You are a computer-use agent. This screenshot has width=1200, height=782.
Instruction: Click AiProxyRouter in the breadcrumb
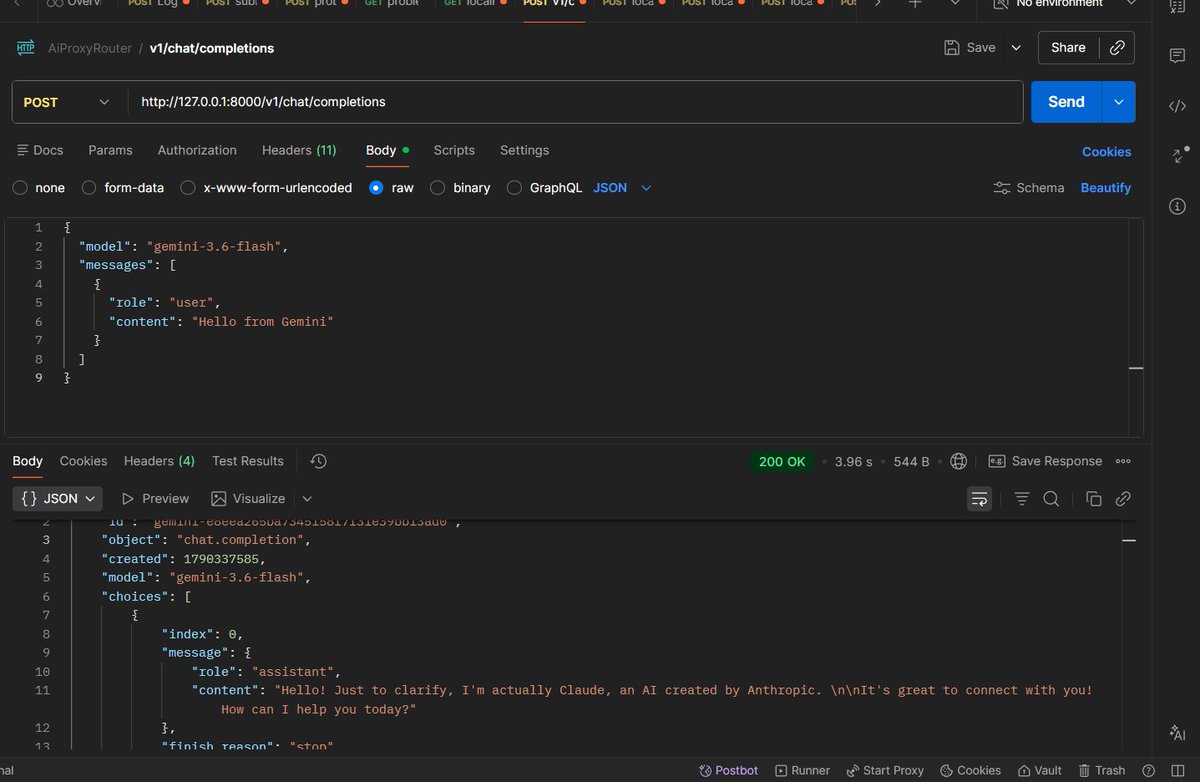click(90, 48)
